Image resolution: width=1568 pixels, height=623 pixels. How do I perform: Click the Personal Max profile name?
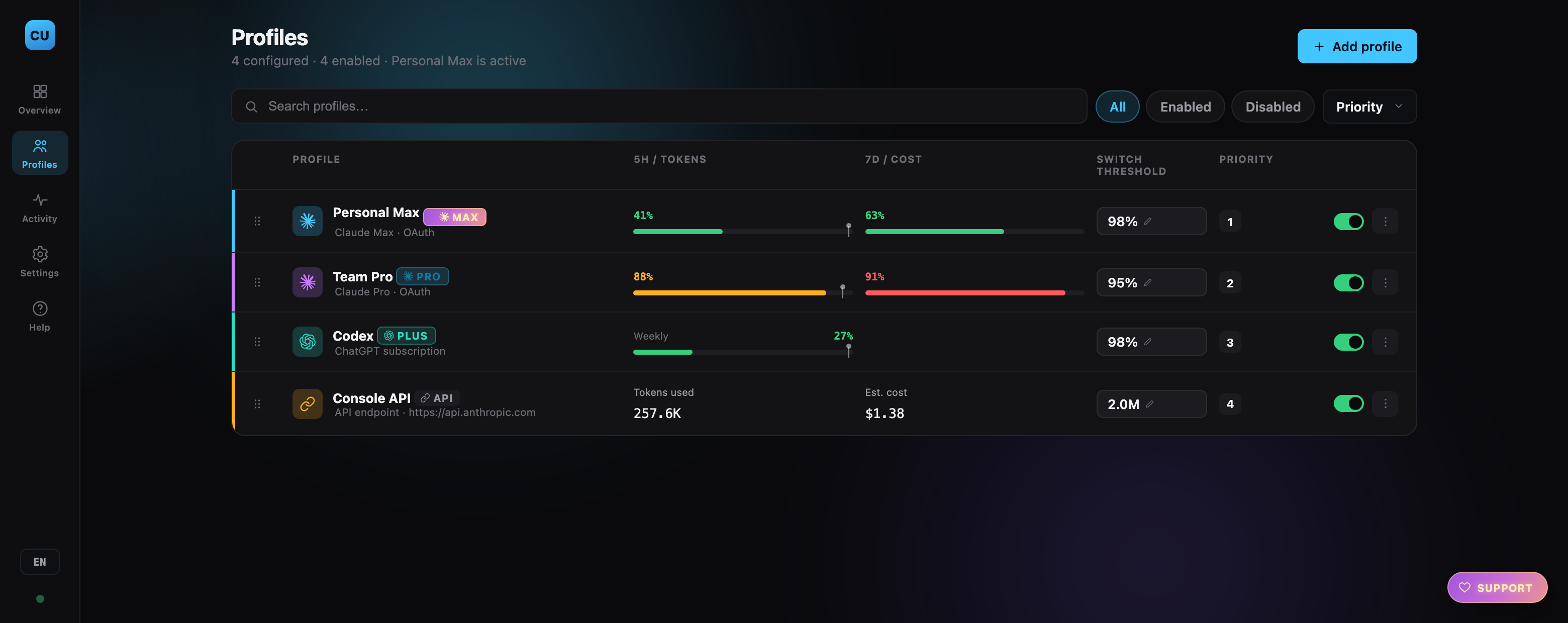tap(375, 213)
